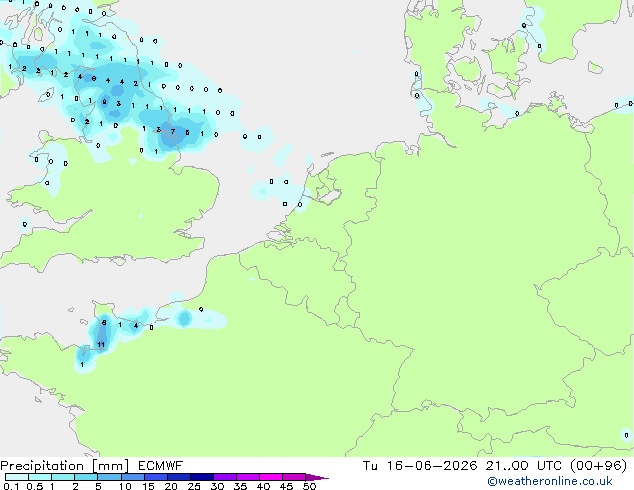634x490 pixels.
Task: Click the legend label '50'
Action: tap(309, 486)
